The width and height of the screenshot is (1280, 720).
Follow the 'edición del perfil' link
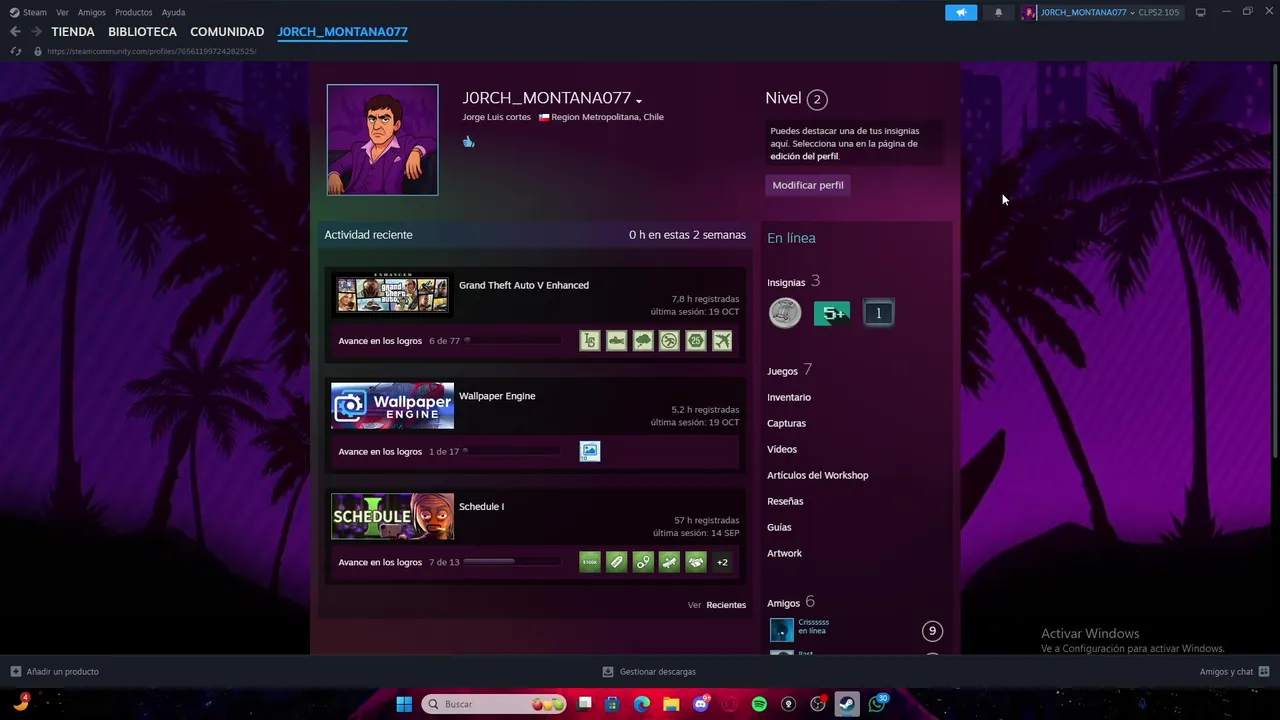(x=804, y=157)
